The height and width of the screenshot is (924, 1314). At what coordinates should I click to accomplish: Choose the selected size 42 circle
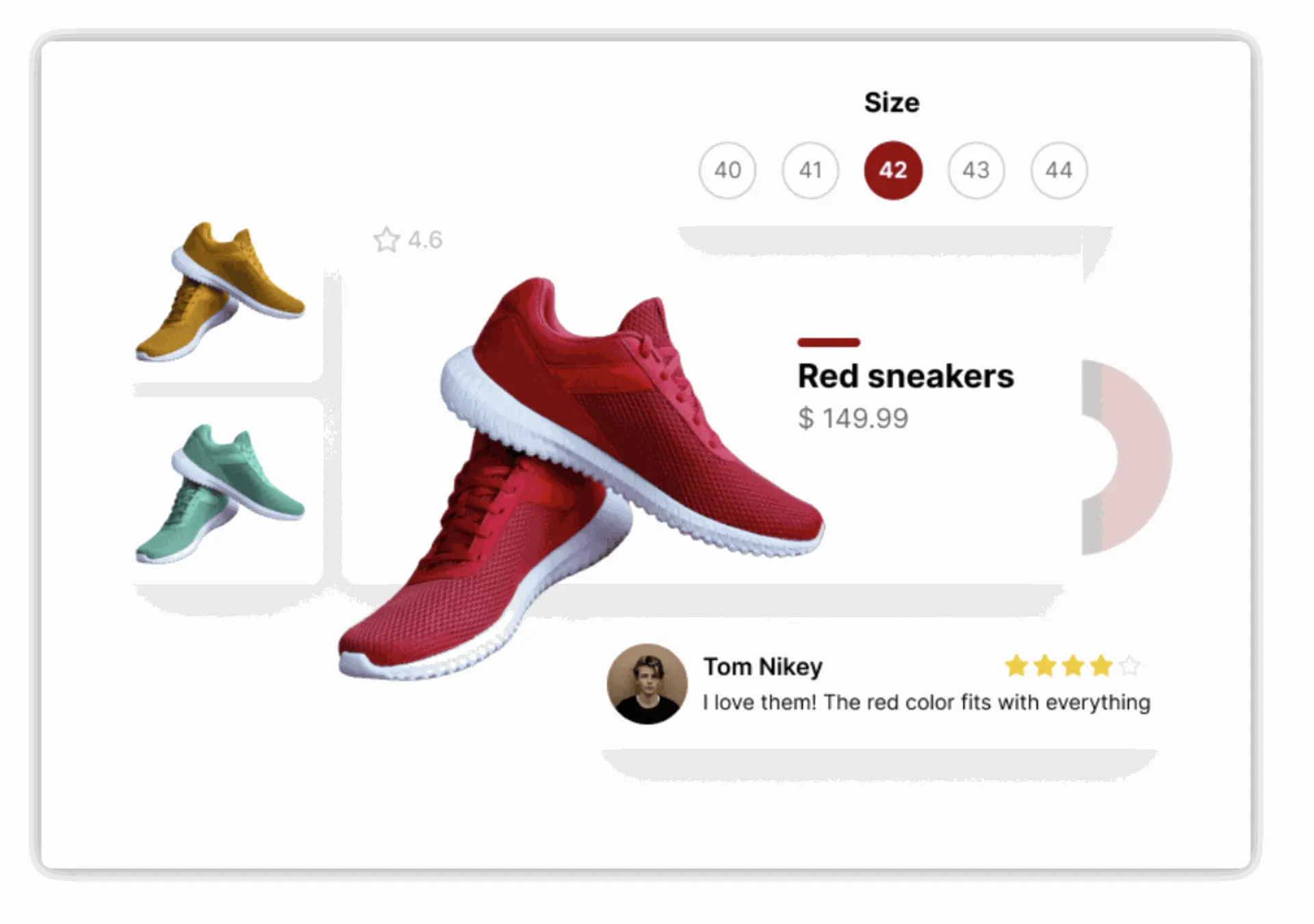(893, 170)
